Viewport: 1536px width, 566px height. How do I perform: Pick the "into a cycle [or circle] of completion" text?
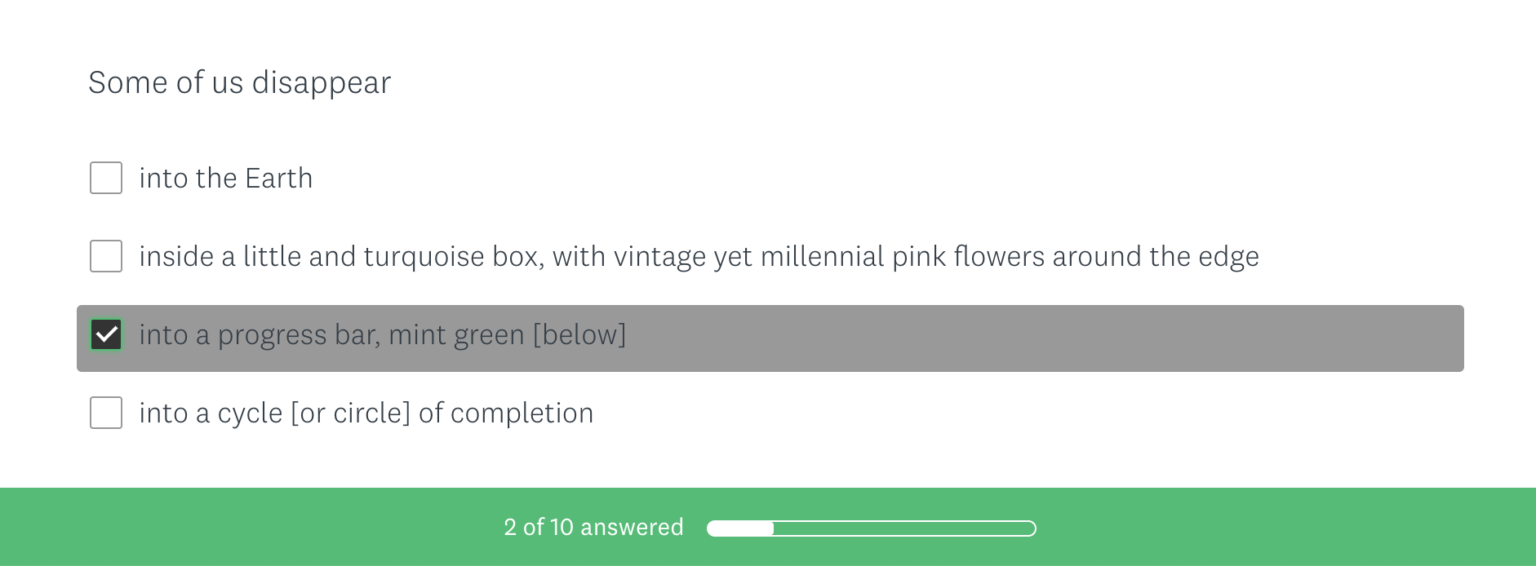pos(366,413)
